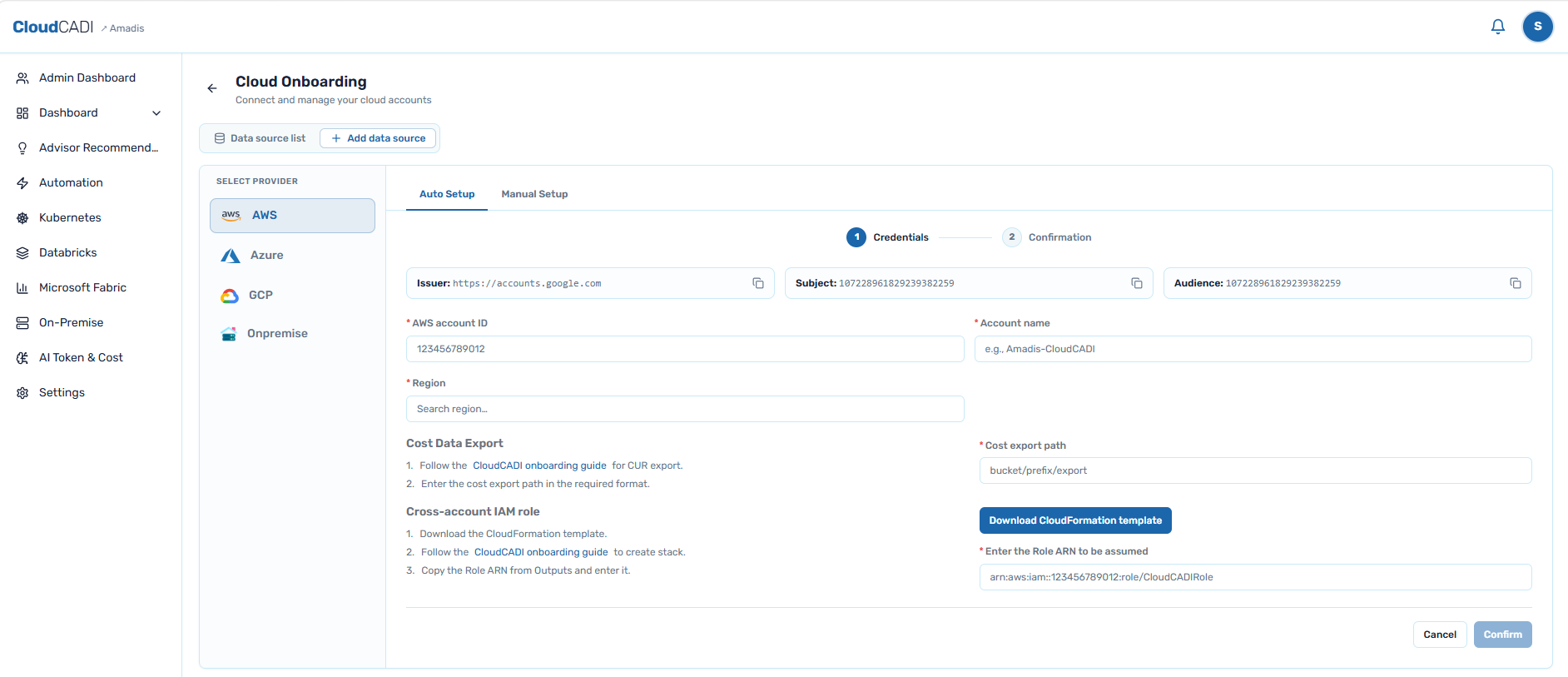The image size is (1568, 677).
Task: Click the Automation lightning icon
Action: click(22, 182)
